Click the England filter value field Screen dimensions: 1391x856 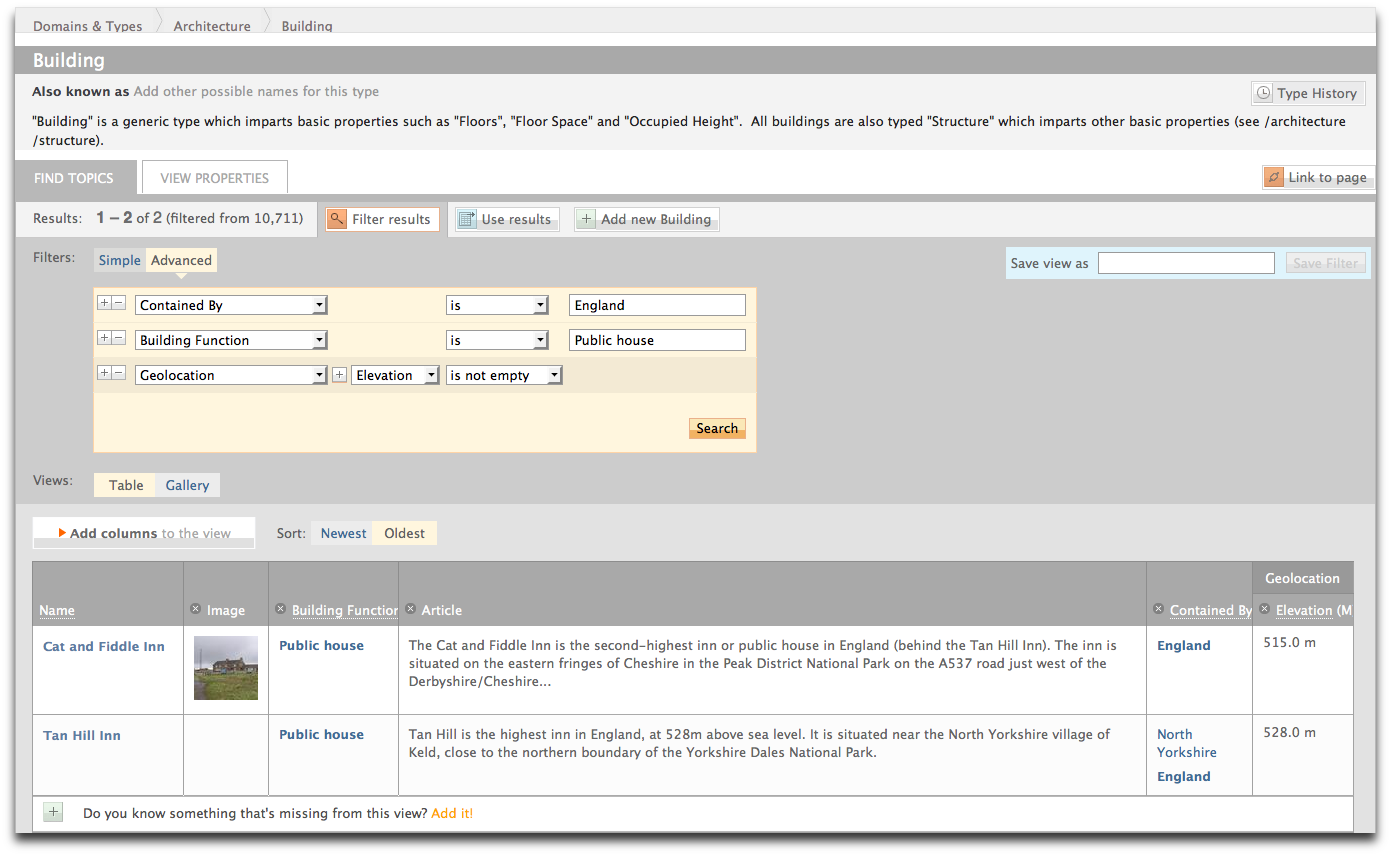tap(657, 305)
